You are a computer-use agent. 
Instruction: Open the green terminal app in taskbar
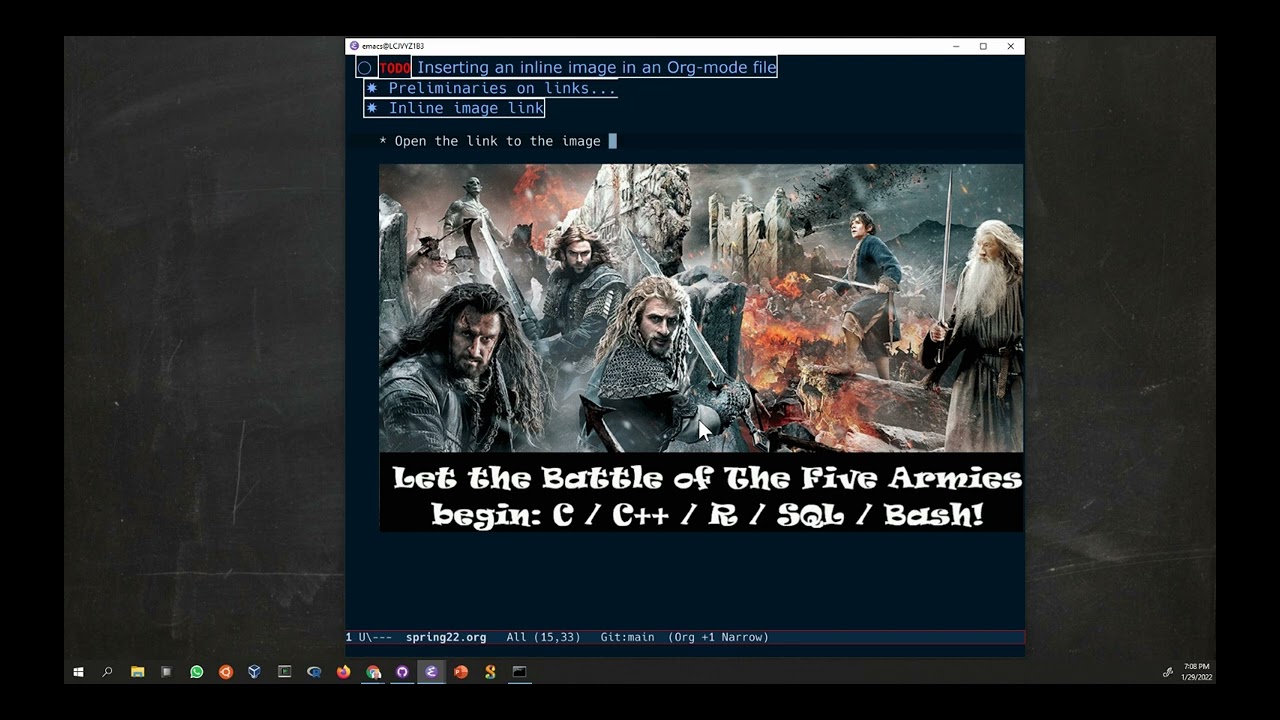tap(284, 672)
